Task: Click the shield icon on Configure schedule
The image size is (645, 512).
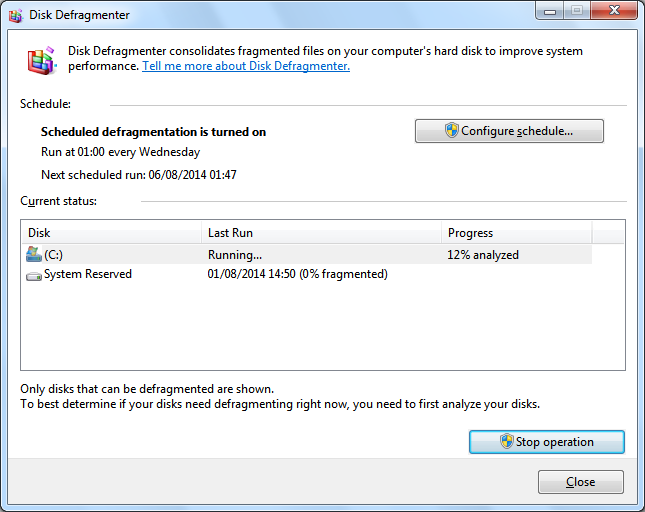Action: coord(451,131)
